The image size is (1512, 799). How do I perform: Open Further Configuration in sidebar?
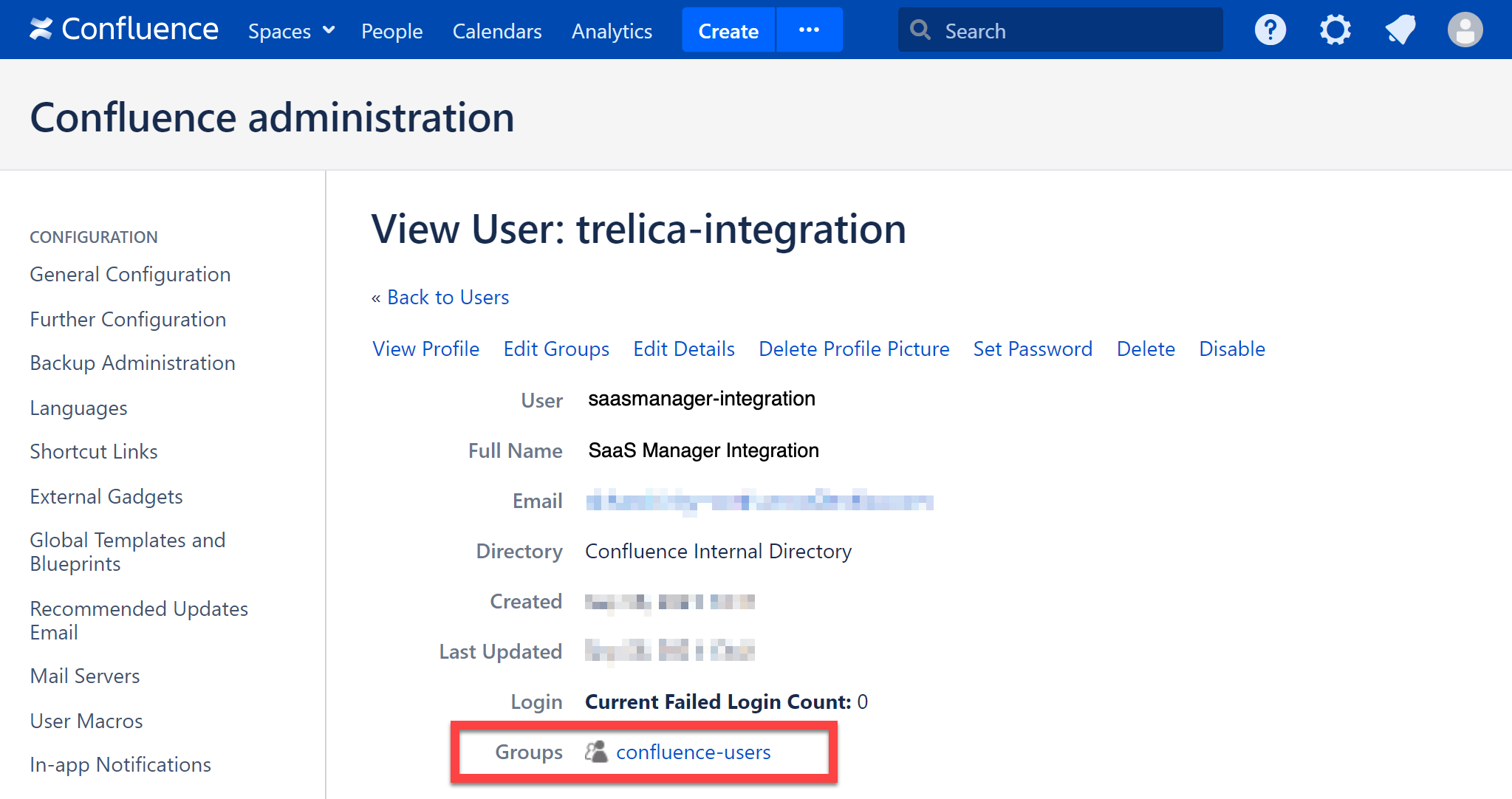click(x=128, y=319)
